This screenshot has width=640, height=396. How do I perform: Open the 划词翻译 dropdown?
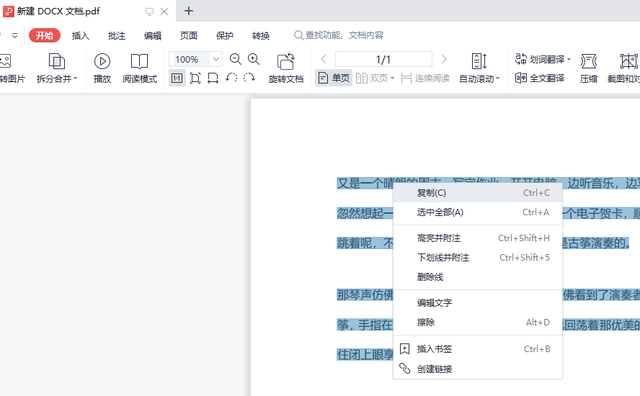pos(543,60)
